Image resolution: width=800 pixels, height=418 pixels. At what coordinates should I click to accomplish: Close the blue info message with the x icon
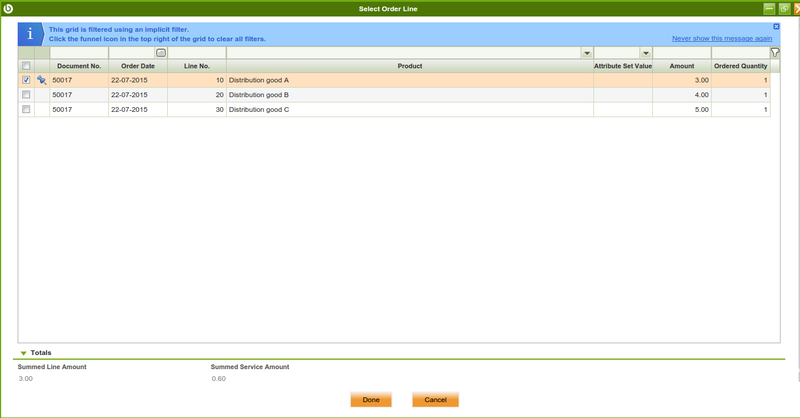coord(776,27)
